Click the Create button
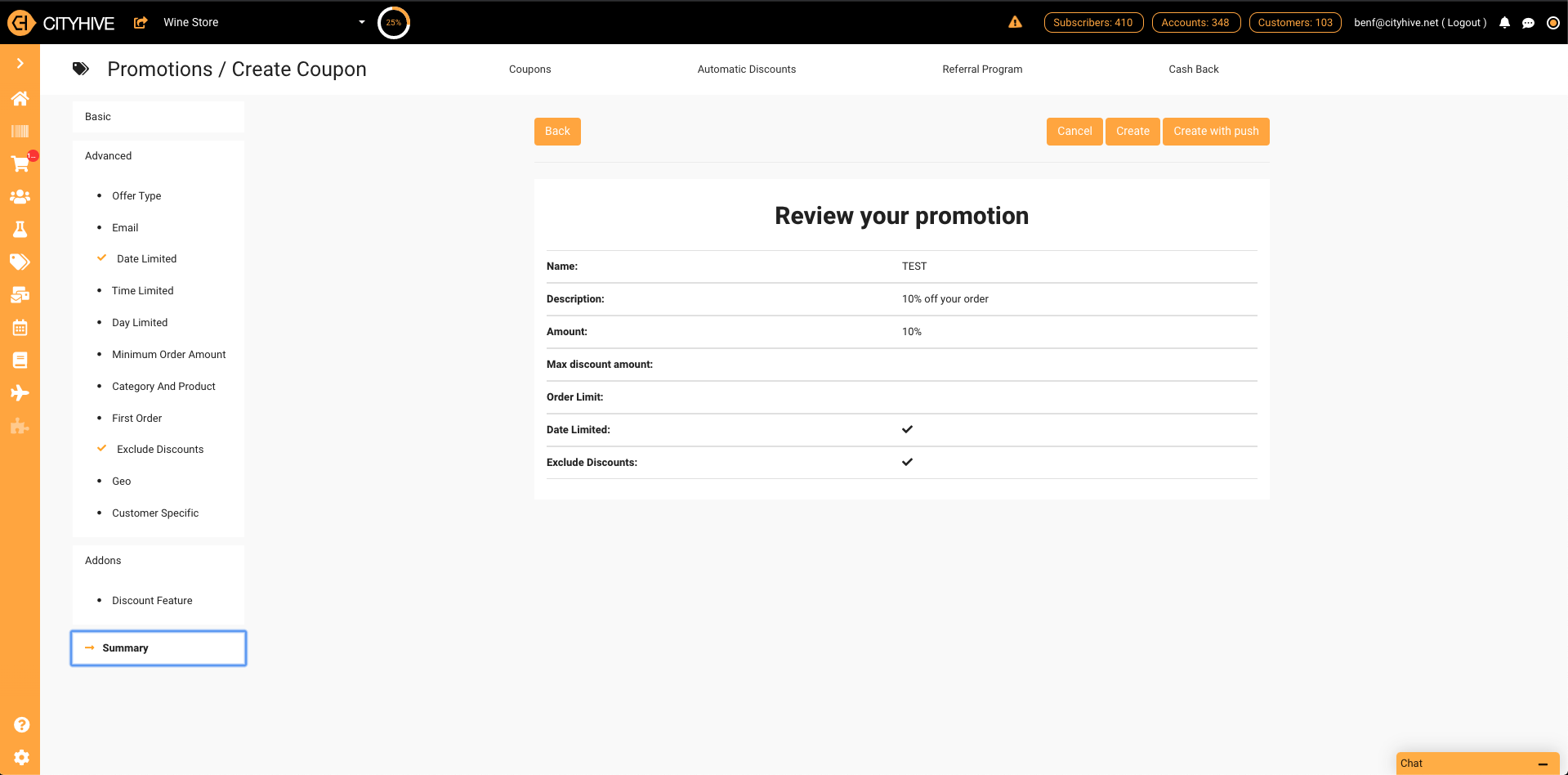1568x775 pixels. pyautogui.click(x=1132, y=132)
